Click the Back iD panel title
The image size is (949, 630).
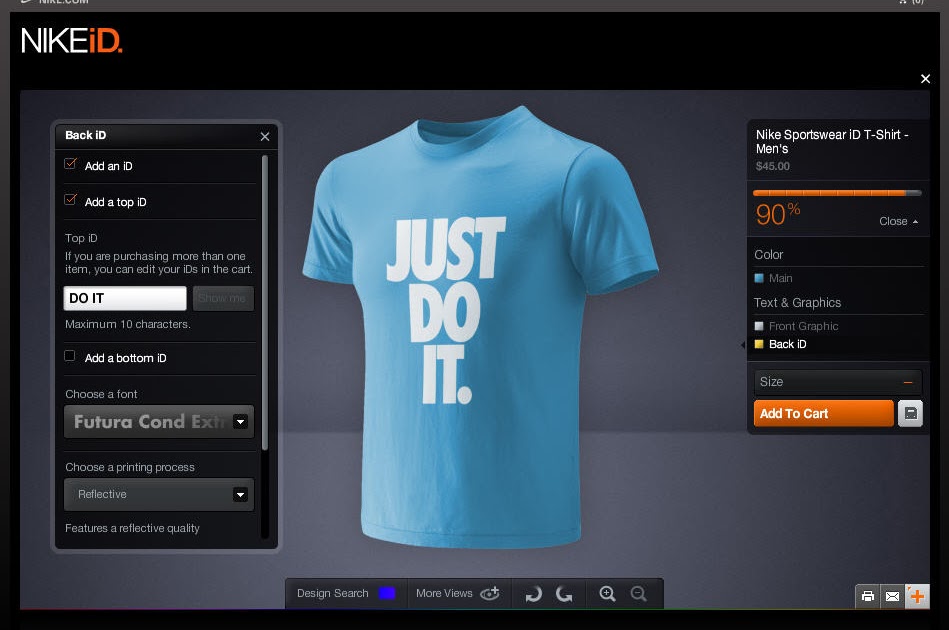click(85, 135)
